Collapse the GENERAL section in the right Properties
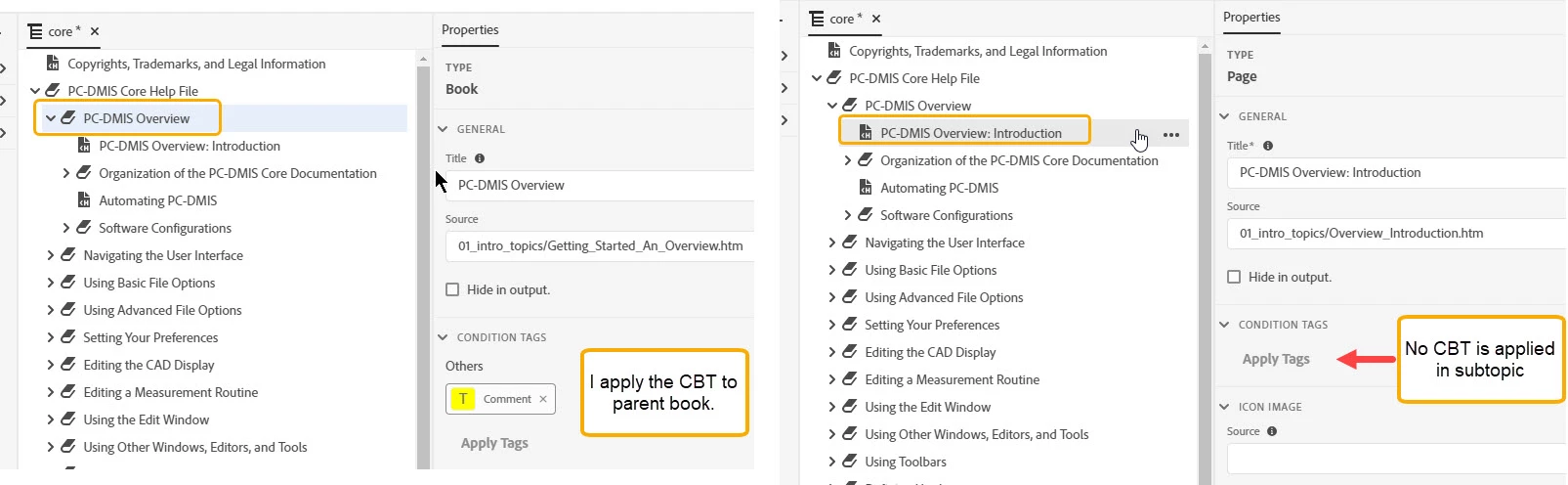1568x485 pixels. pos(1224,116)
